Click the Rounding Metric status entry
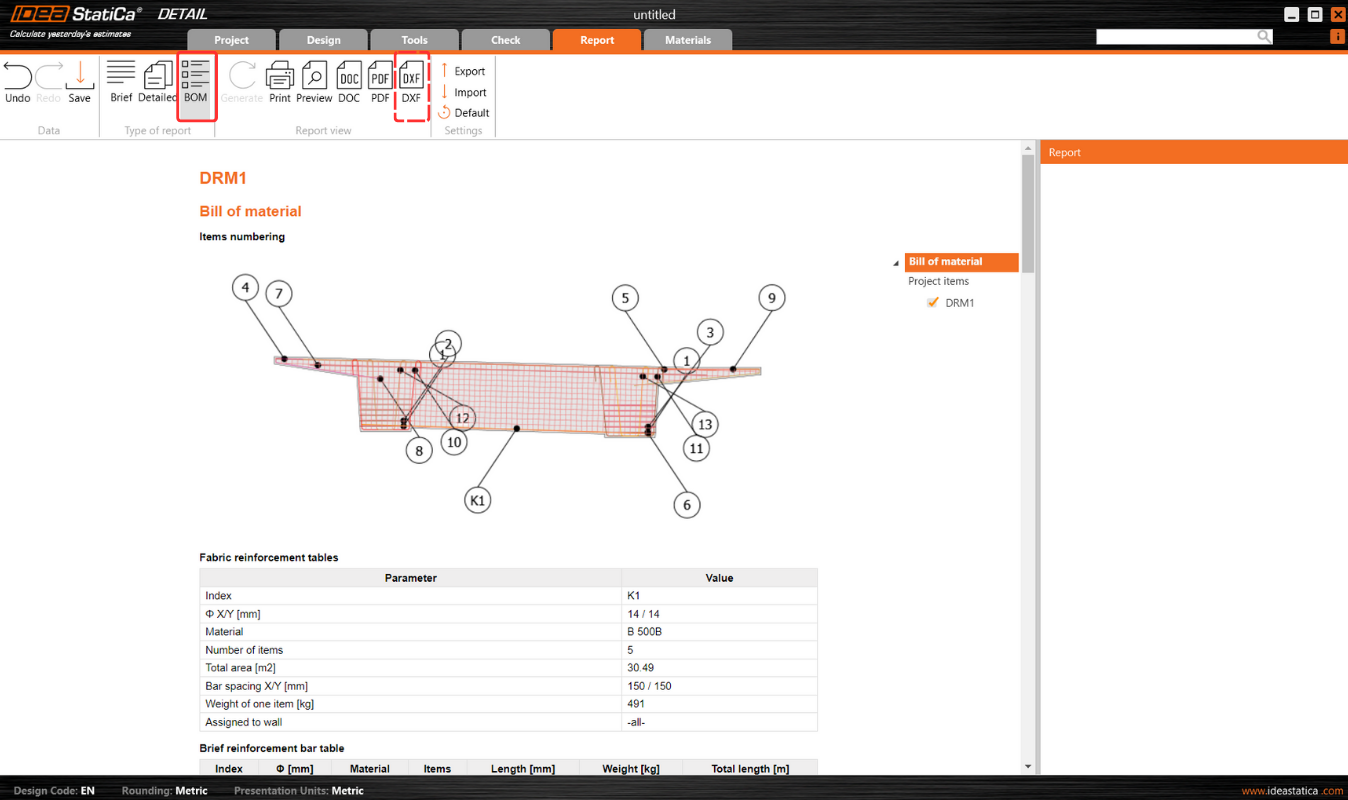Viewport: 1348px width, 800px height. pos(165,790)
